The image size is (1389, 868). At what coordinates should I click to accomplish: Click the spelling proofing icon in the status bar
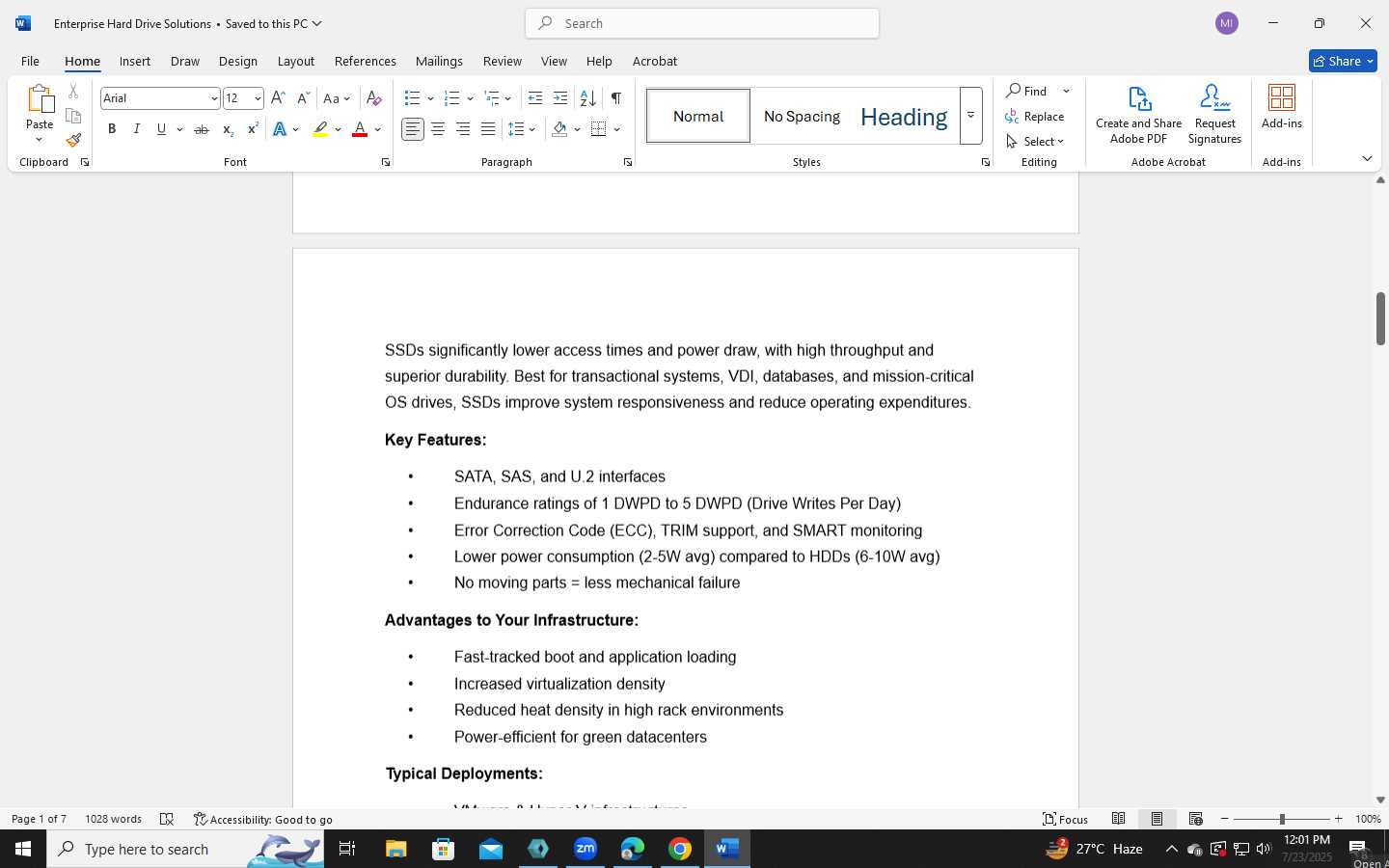tap(167, 819)
